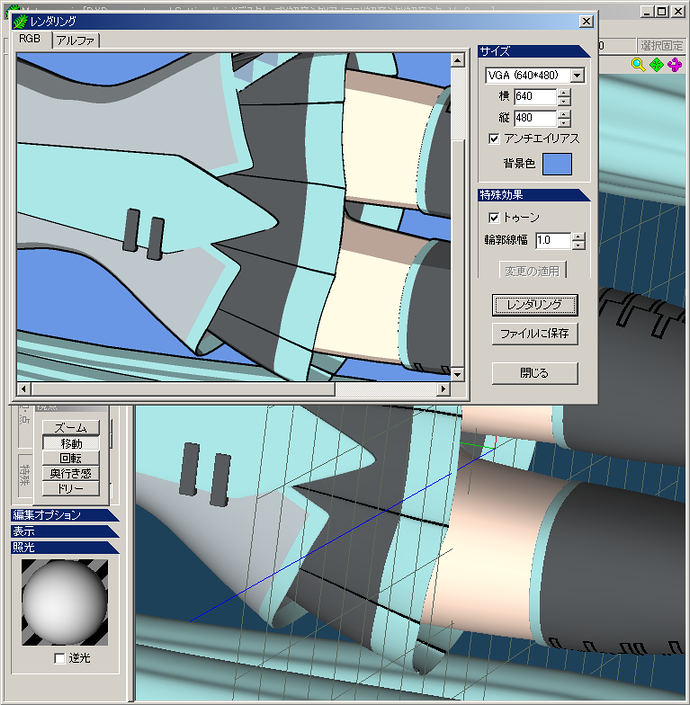This screenshot has height=705, width=690.
Task: Enable the 逆光 backlight checkbox
Action: [59, 658]
